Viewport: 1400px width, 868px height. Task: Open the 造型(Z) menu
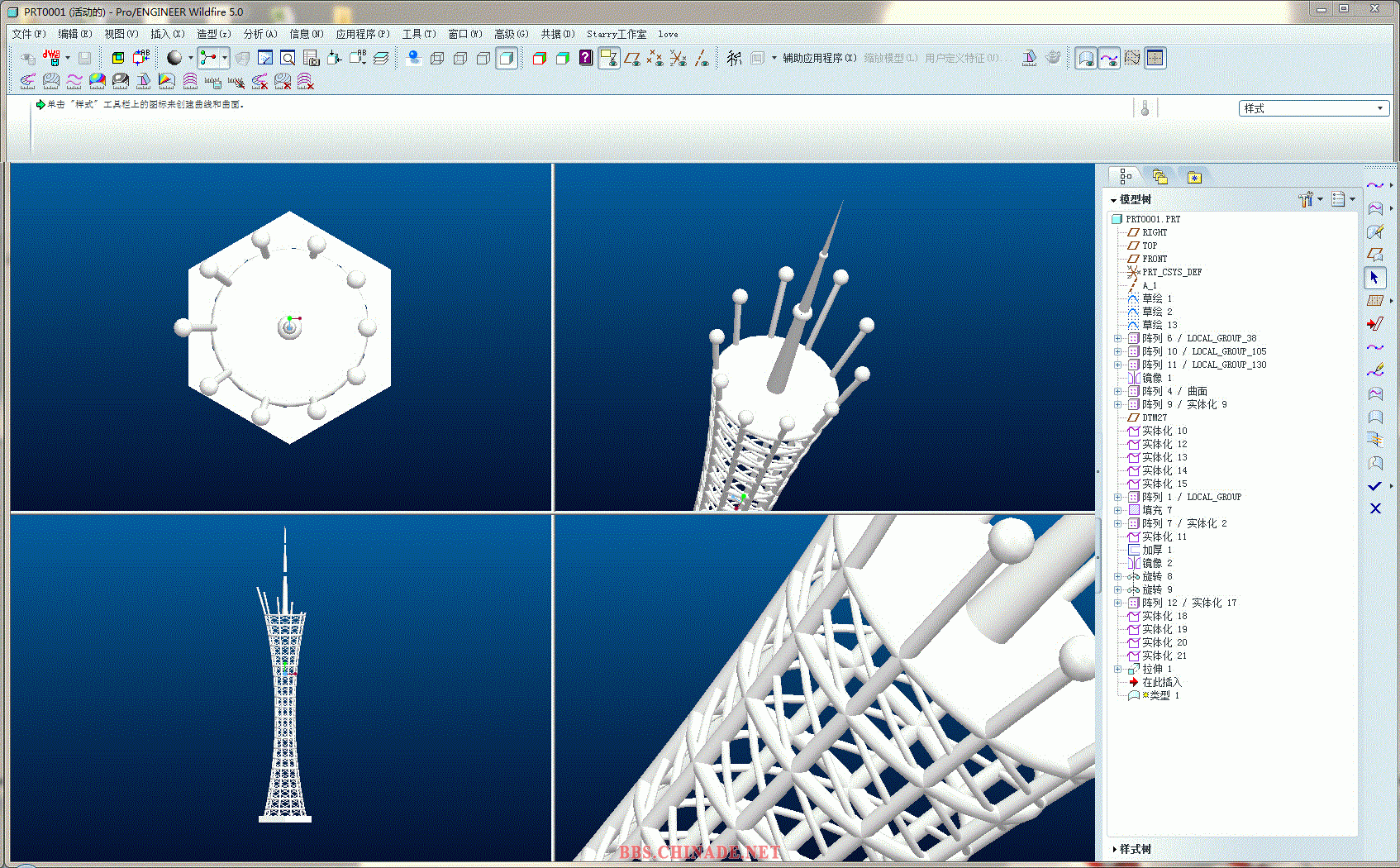[x=214, y=34]
